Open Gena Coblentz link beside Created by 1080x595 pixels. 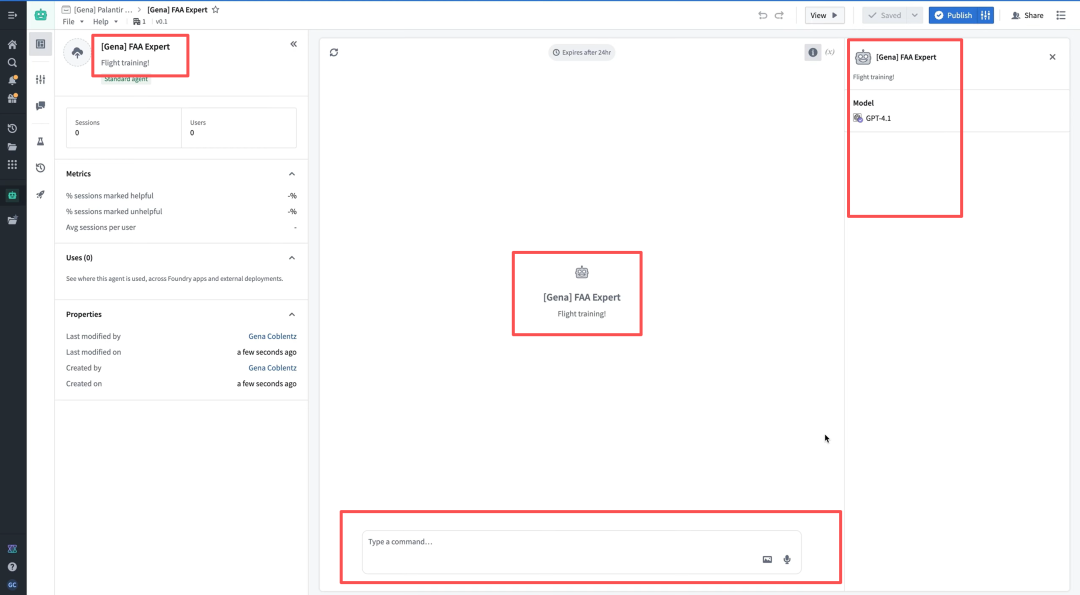pos(272,368)
